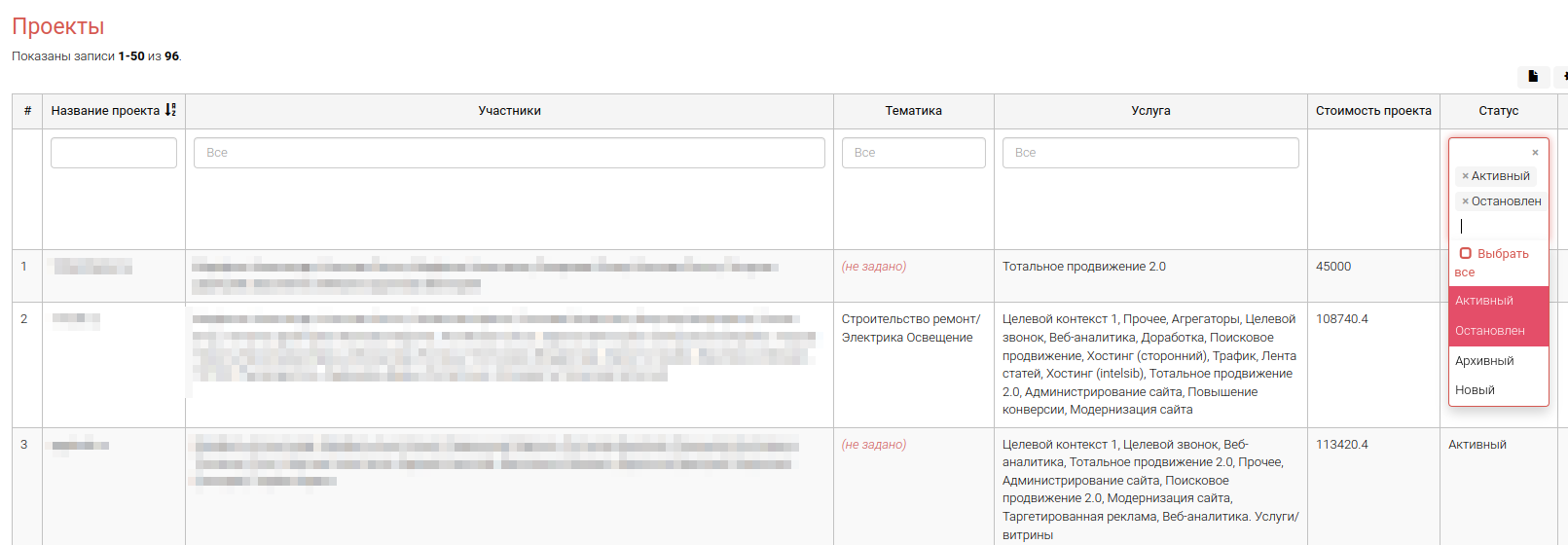Open the Участники filter dropdown
The width and height of the screenshot is (1568, 545).
(x=509, y=153)
